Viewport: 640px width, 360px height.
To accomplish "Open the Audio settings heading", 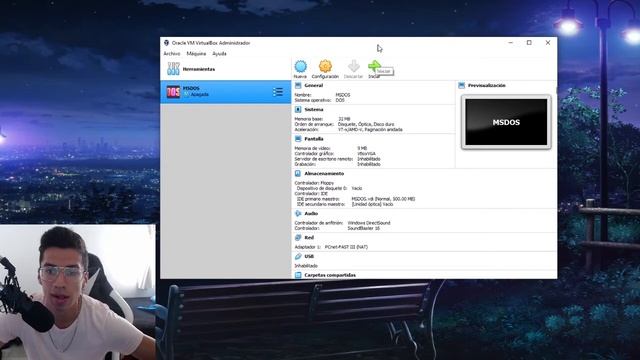I will click(x=311, y=213).
